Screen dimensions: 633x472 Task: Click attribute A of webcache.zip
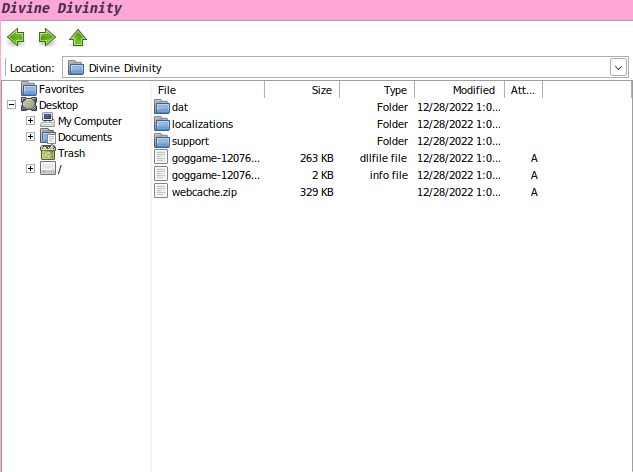(534, 192)
